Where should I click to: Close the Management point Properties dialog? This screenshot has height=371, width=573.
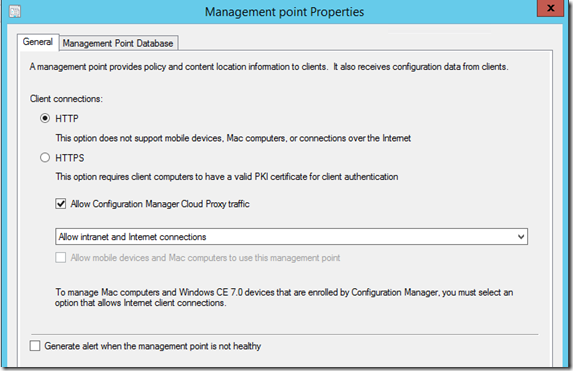551,8
